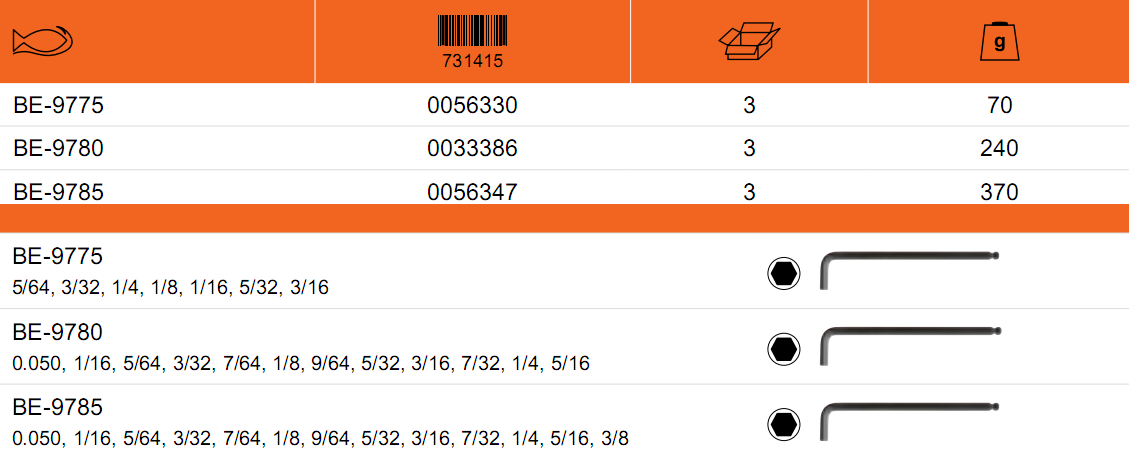Click the open box packaging icon
This screenshot has width=1129, height=470.
(750, 42)
